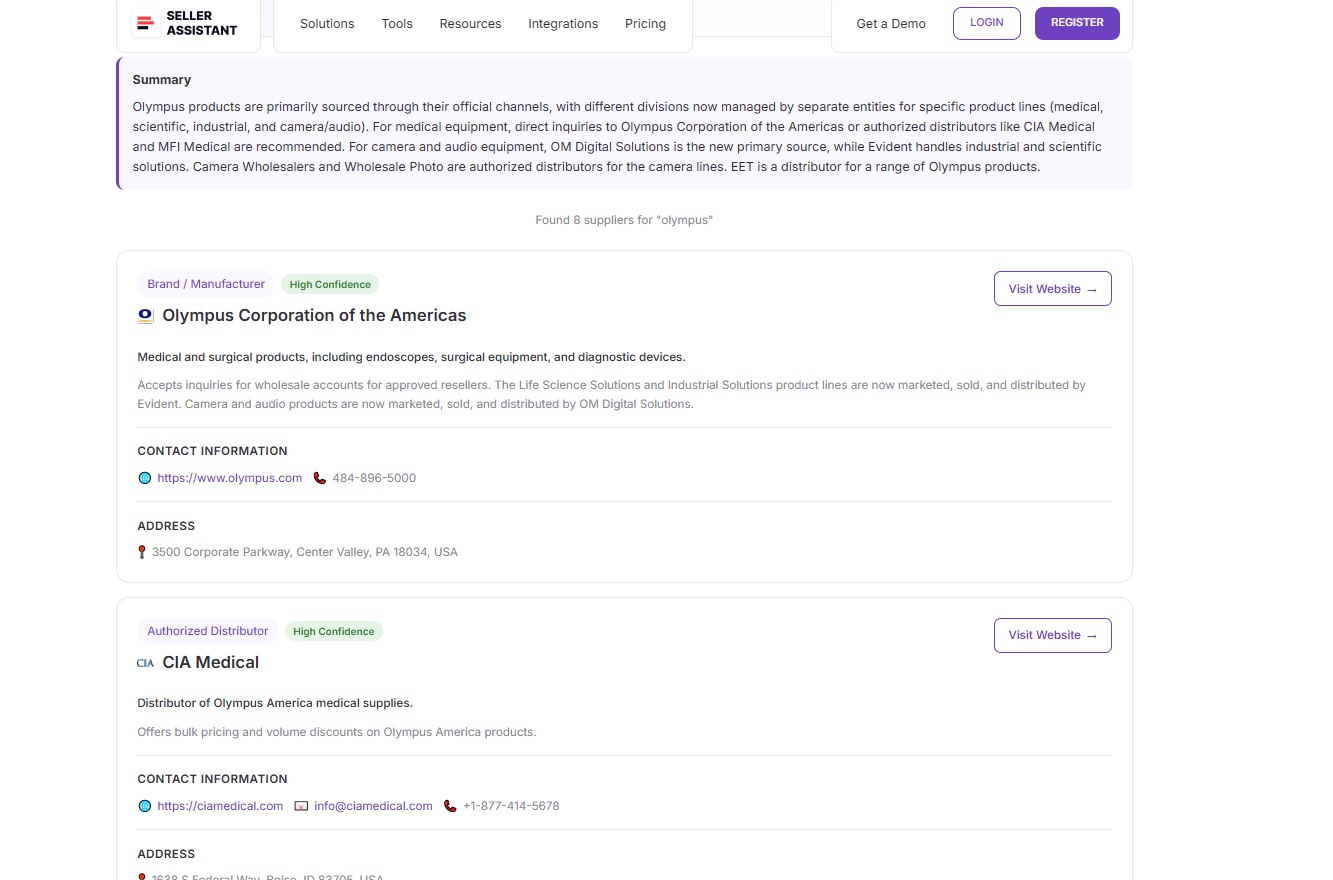
Task: Click globe icon next to olympus.com link
Action: click(145, 478)
